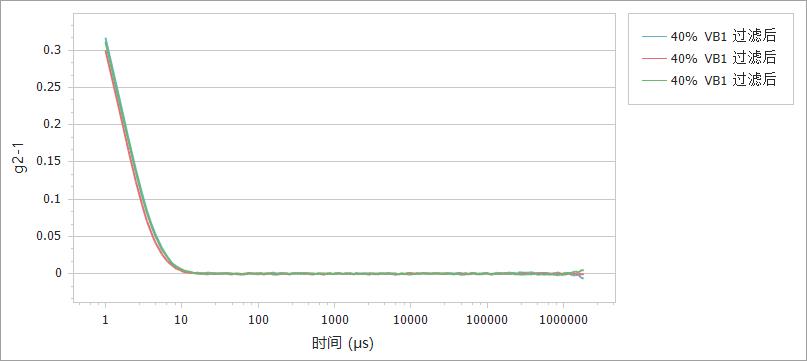Click the x-axis tick label 1000000

tap(563, 320)
